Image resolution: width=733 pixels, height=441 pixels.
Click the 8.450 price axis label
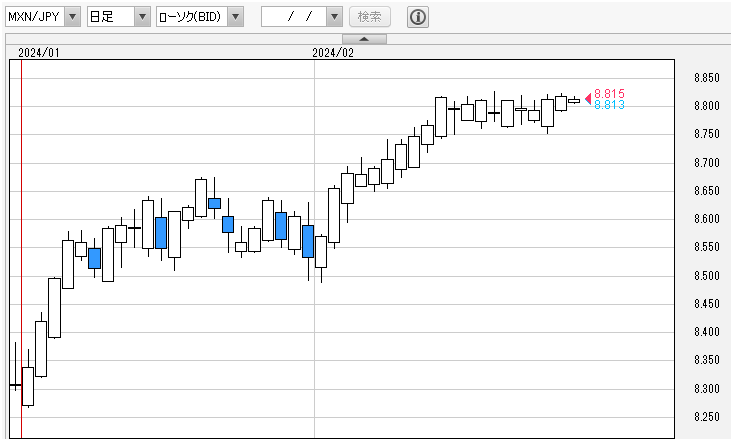coord(706,304)
